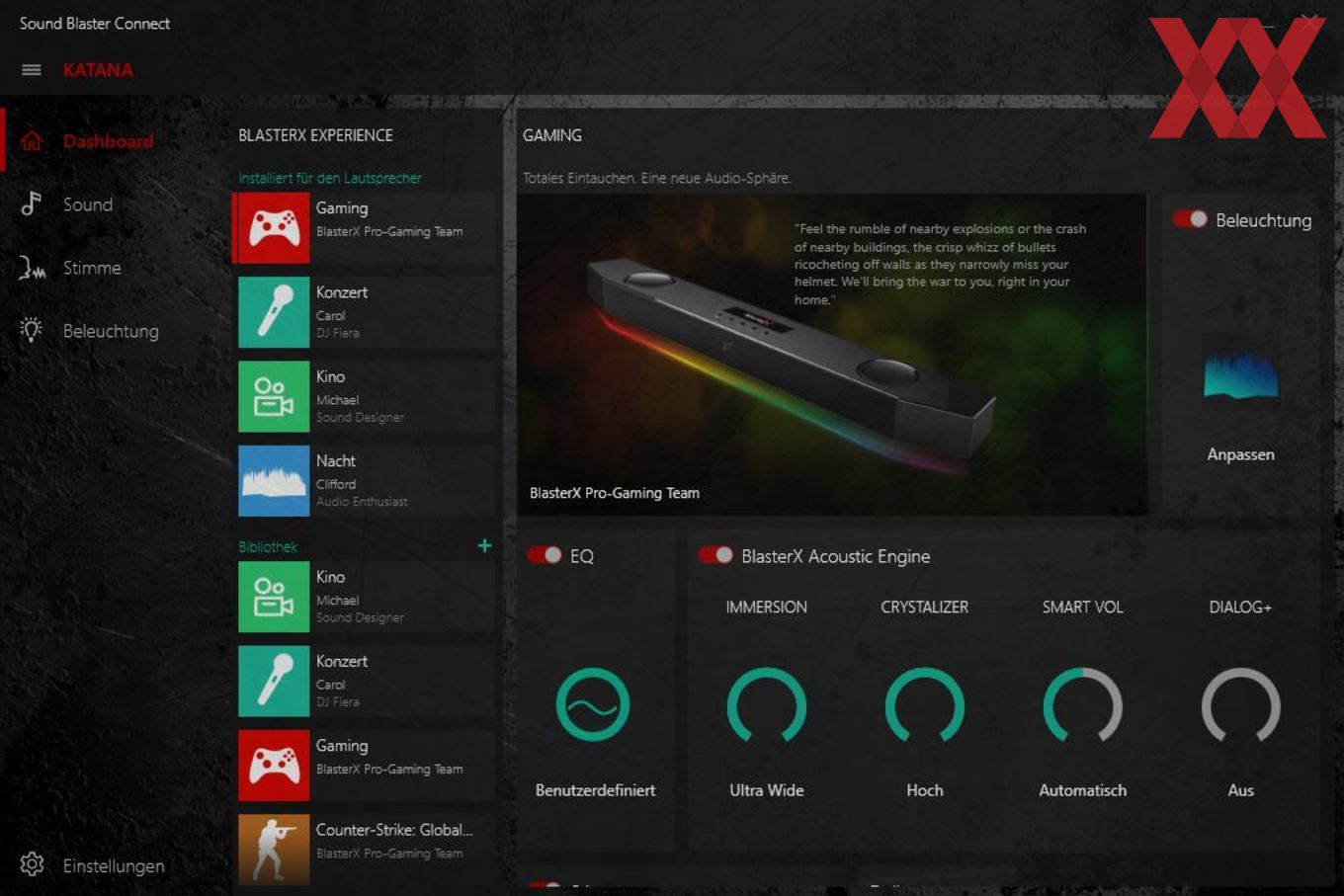Toggle the BlasterX Acoustic Engine switch
This screenshot has height=896, width=1344.
tap(715, 555)
